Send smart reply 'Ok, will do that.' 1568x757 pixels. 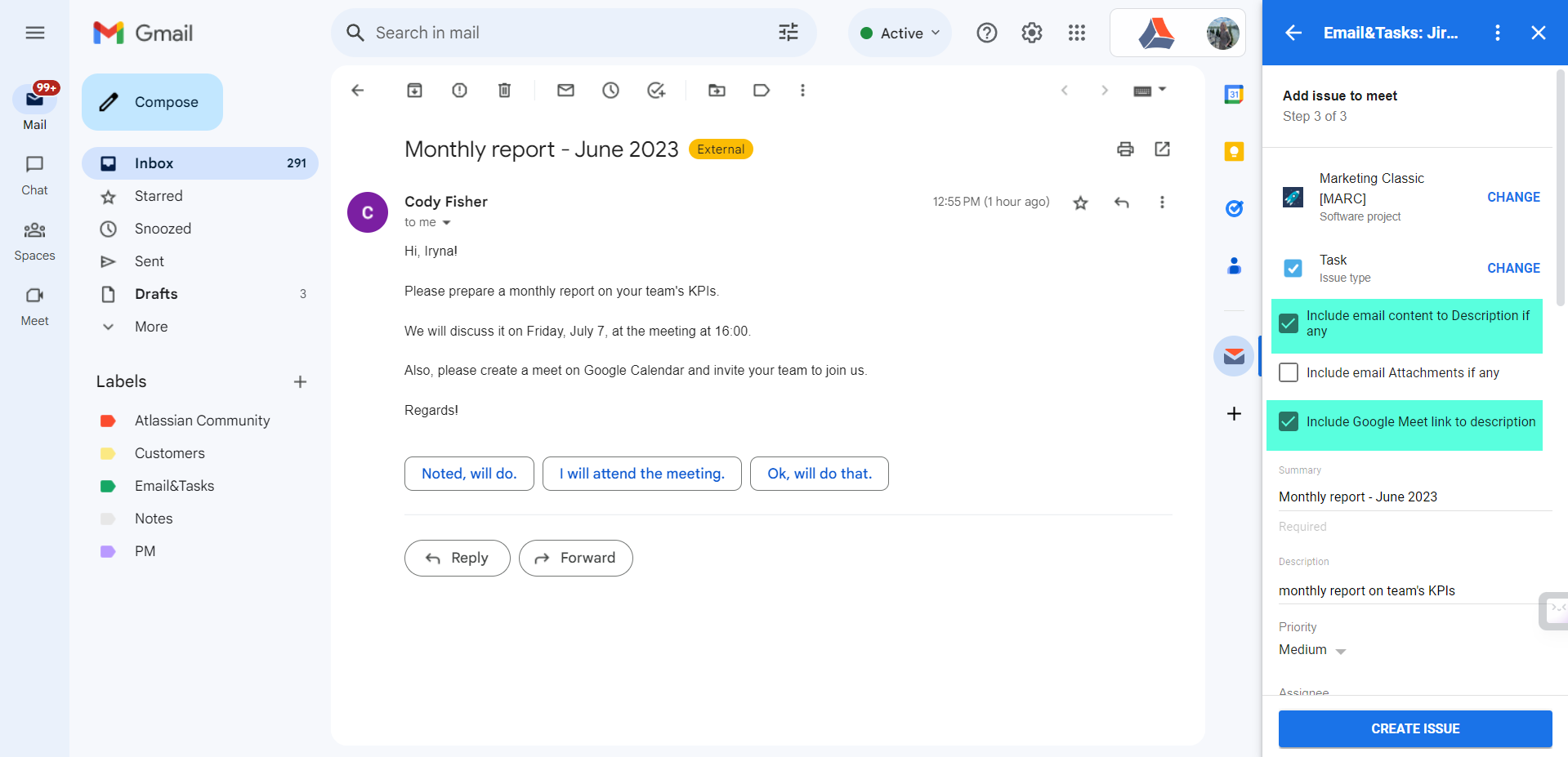820,474
